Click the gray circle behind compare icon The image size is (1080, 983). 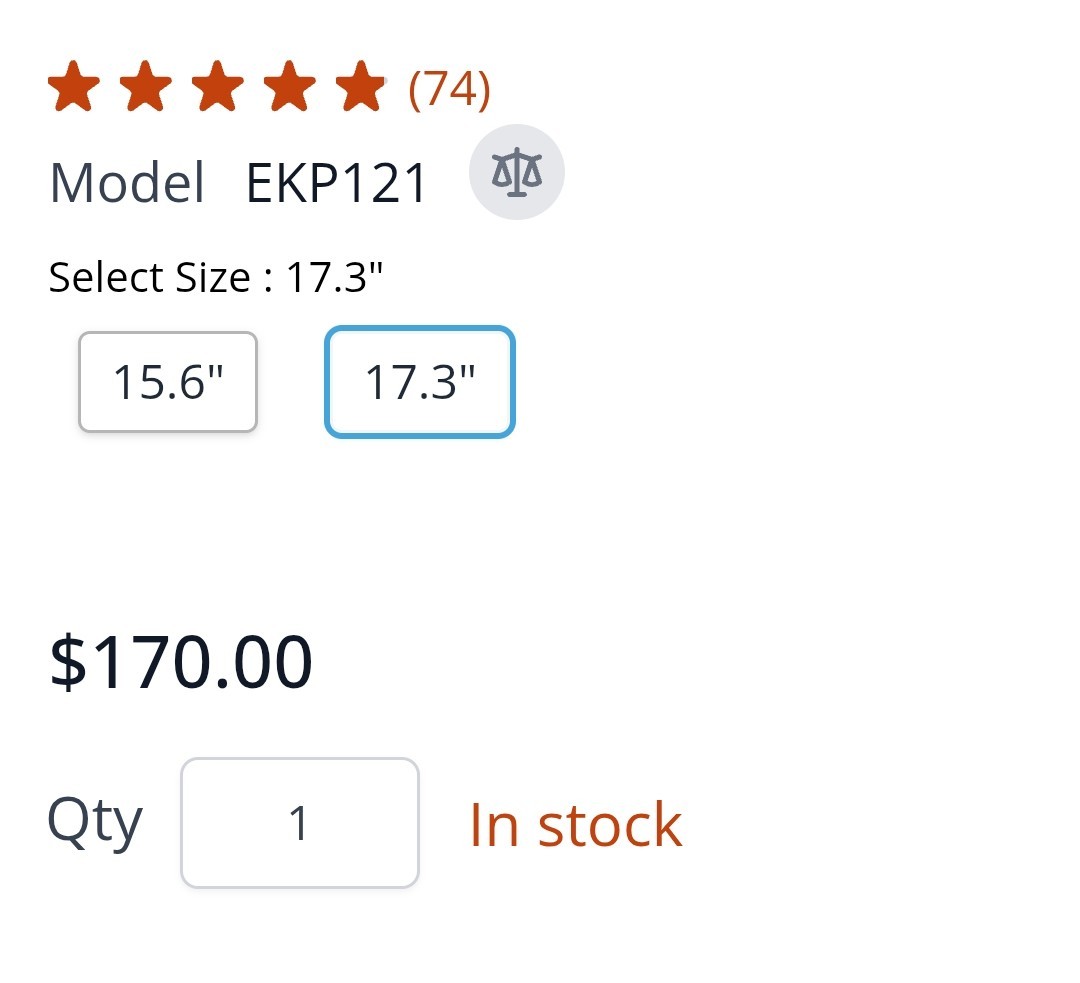point(517,172)
